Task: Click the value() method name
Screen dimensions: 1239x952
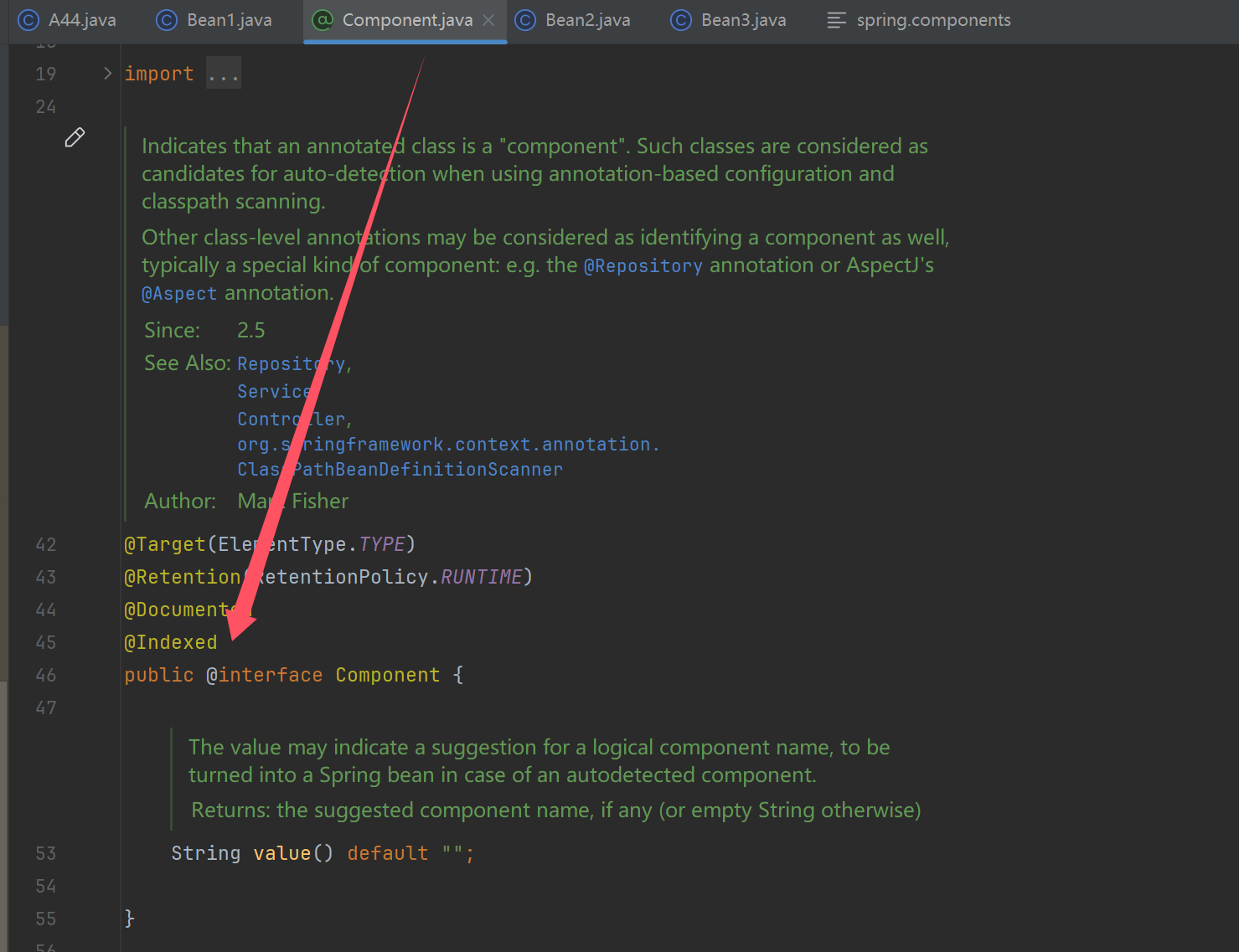Action: pyautogui.click(x=282, y=853)
